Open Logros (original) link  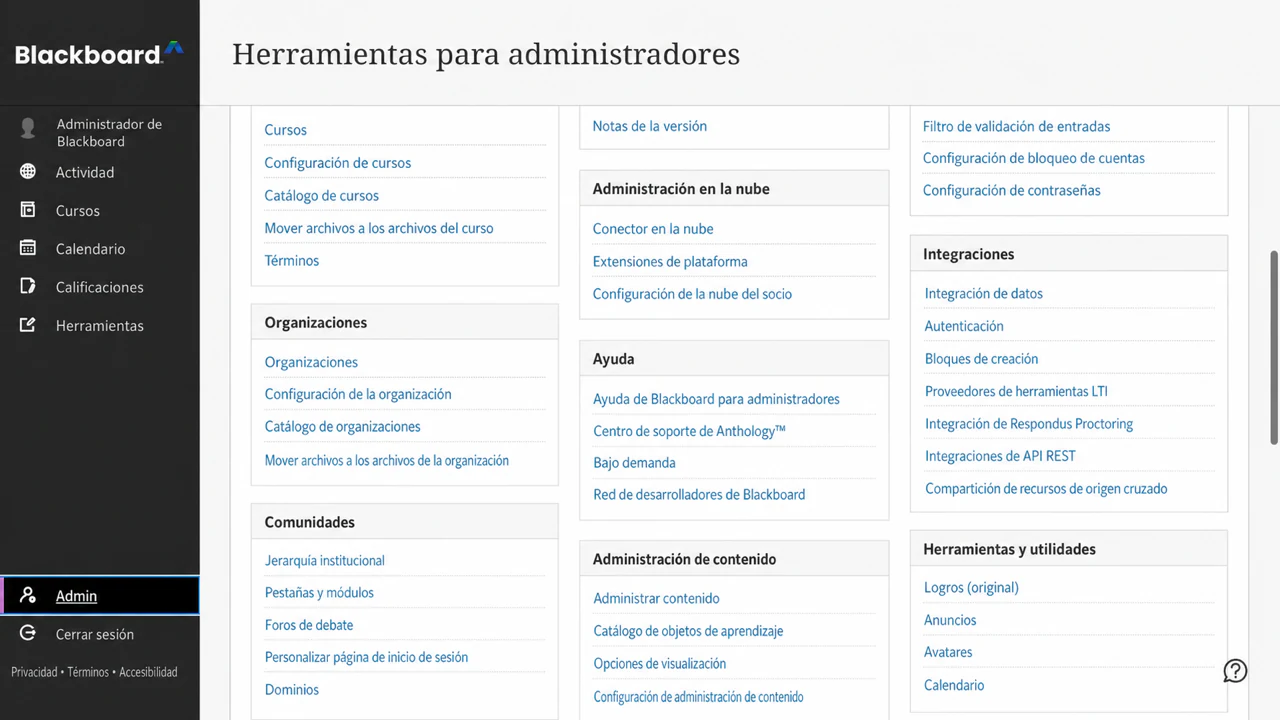[x=971, y=587]
